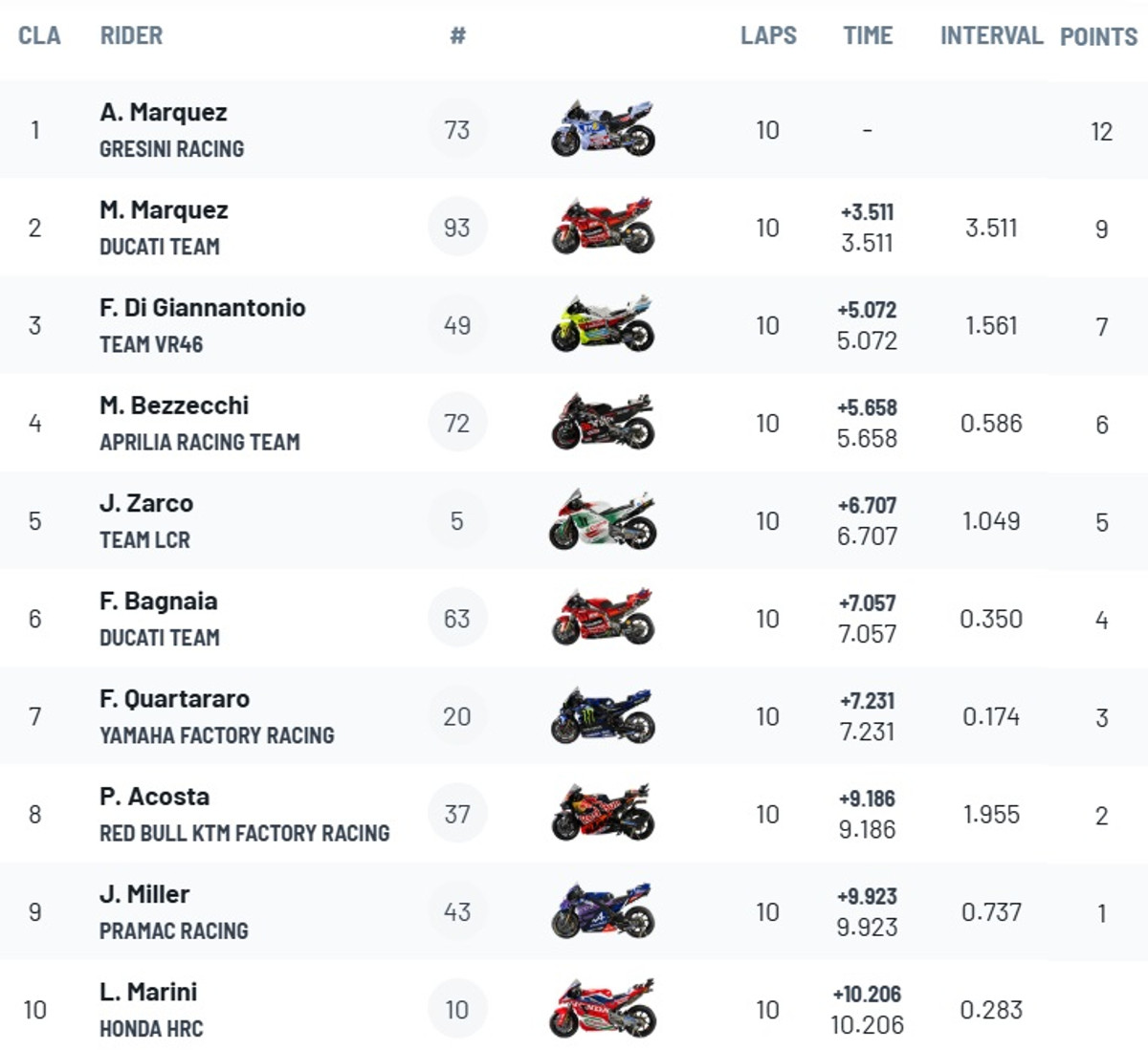Image resolution: width=1148 pixels, height=1050 pixels.
Task: Open Red Bull KTM Factory Racing team
Action: click(245, 833)
